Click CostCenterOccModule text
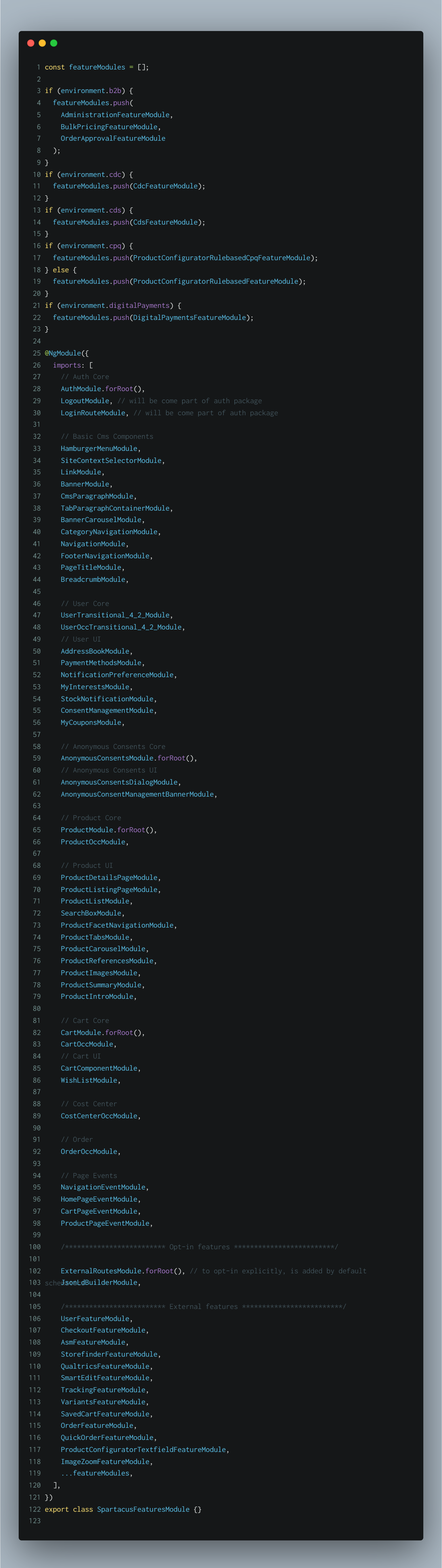Viewport: 442px width, 1568px height. (99, 1116)
